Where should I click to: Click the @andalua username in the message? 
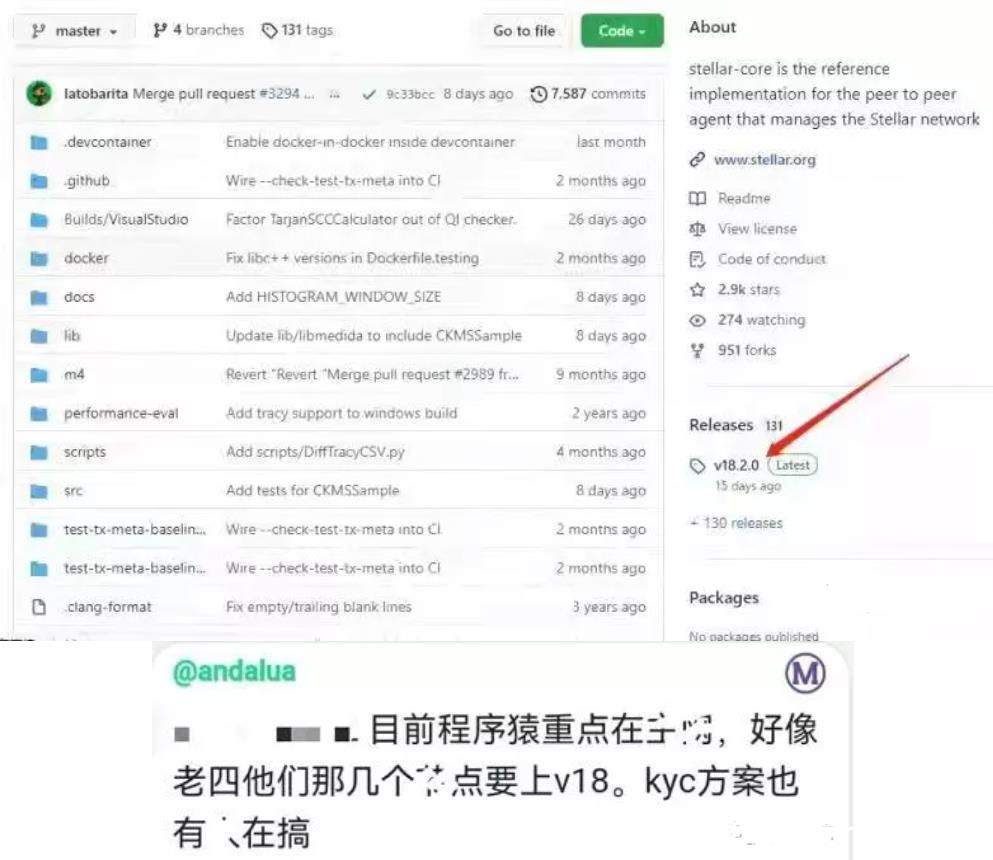tap(234, 672)
